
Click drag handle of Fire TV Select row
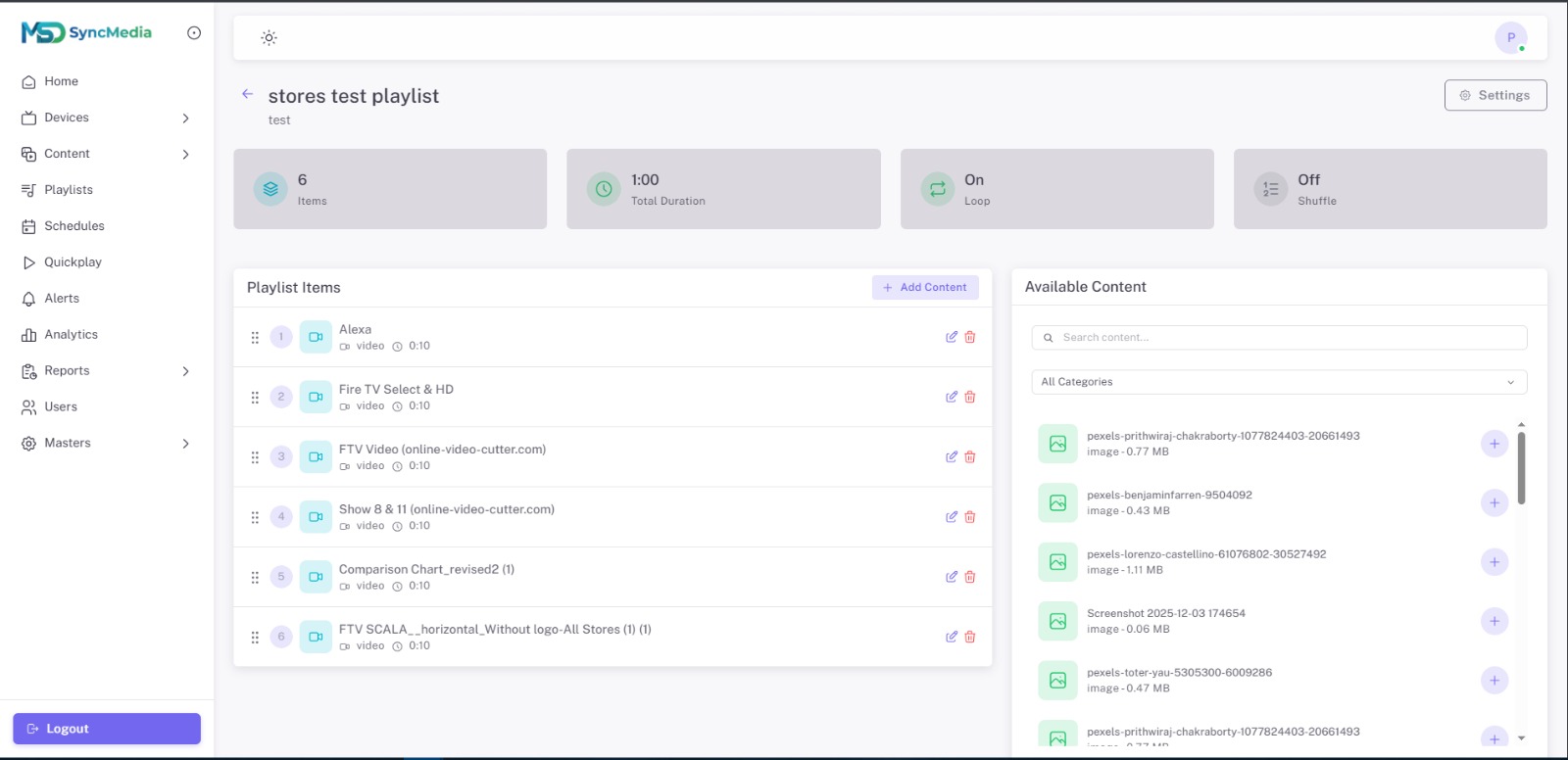(255, 397)
